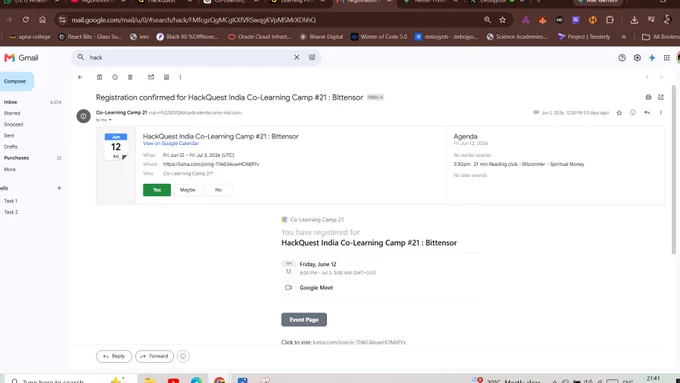Screen dimensions: 680x383
Task: Show hidden bookmarks chevron
Action: (624, 37)
